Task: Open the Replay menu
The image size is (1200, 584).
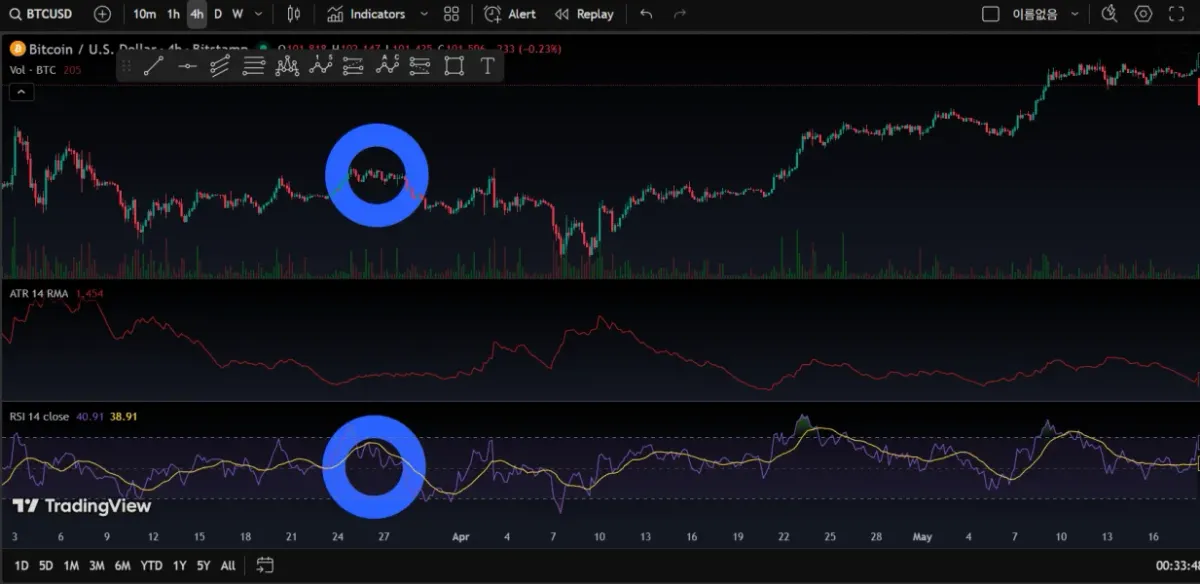Action: click(584, 14)
